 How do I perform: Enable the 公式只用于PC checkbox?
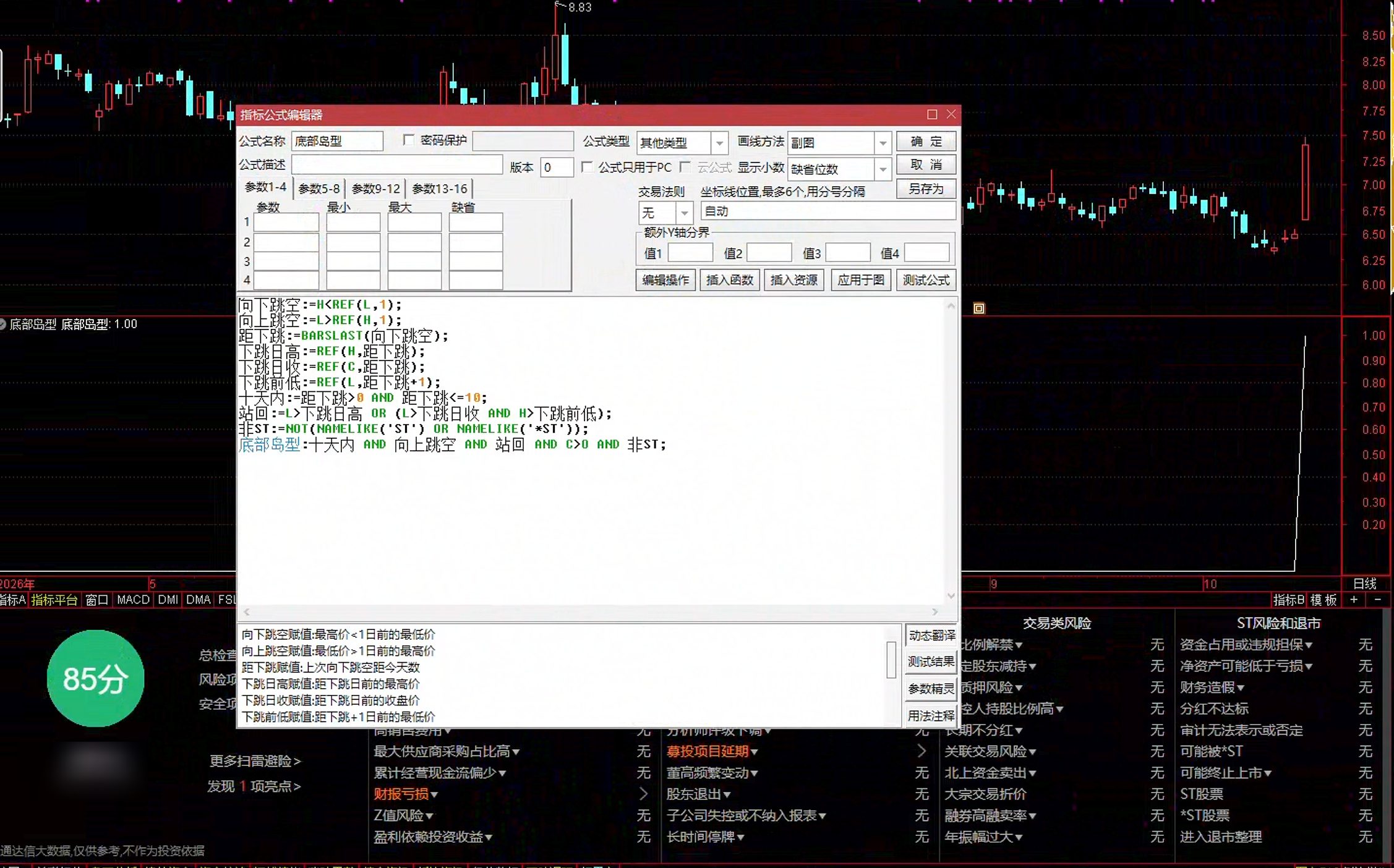pos(587,167)
